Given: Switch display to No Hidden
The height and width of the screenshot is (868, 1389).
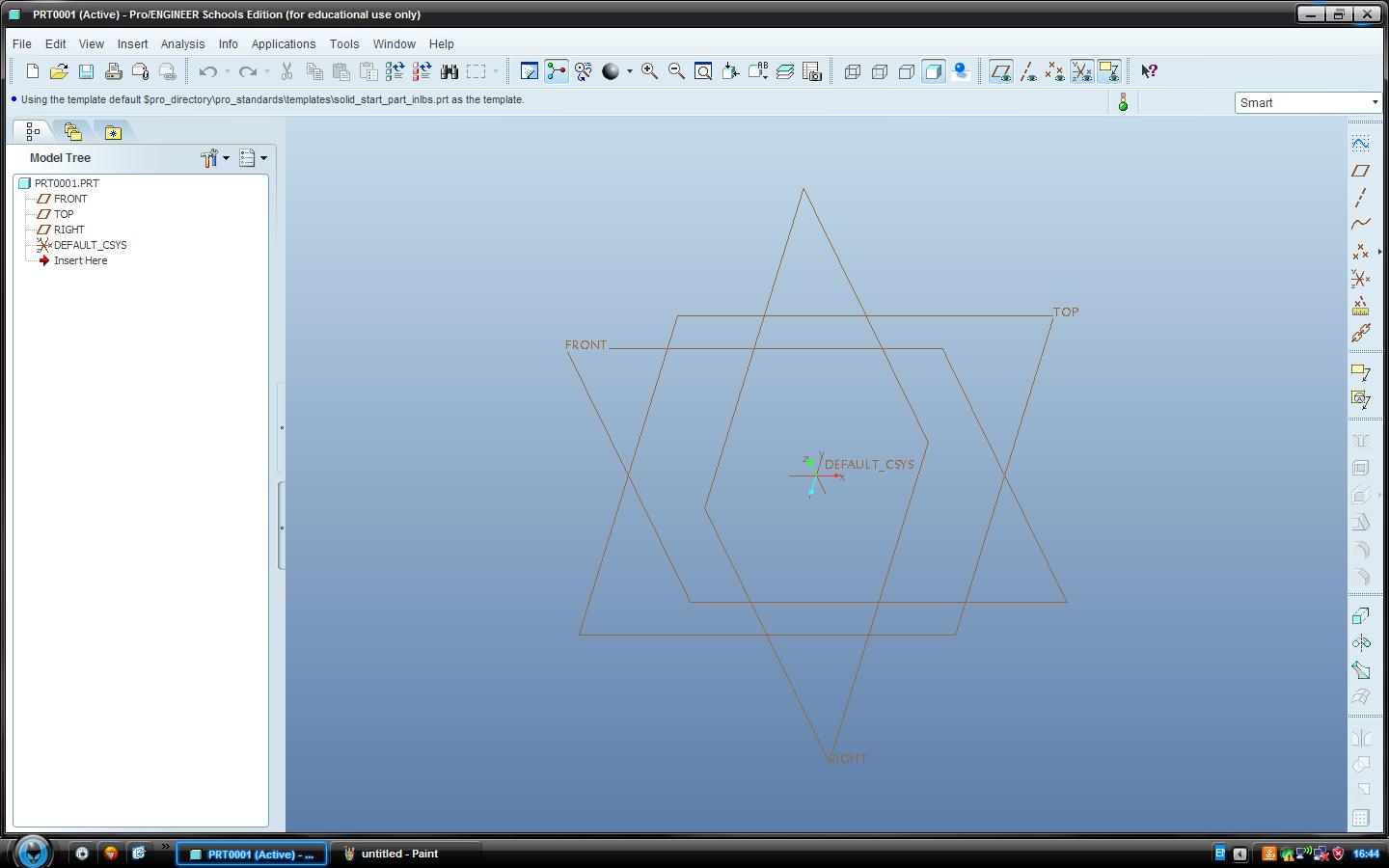Looking at the screenshot, I should [x=907, y=71].
